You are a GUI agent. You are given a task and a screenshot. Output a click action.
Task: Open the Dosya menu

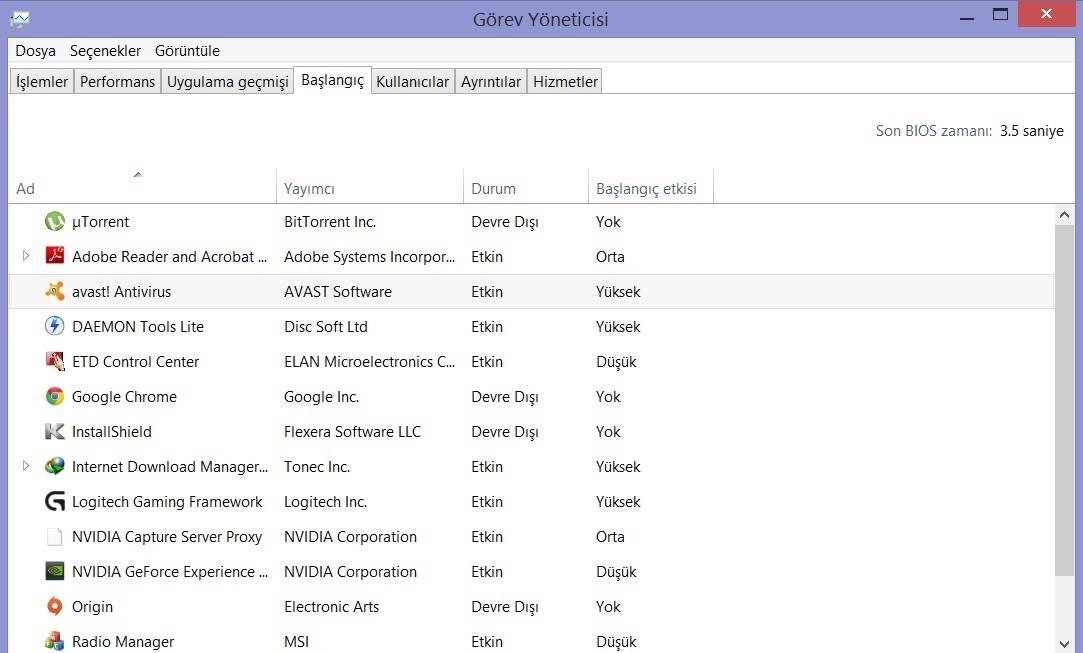[35, 50]
